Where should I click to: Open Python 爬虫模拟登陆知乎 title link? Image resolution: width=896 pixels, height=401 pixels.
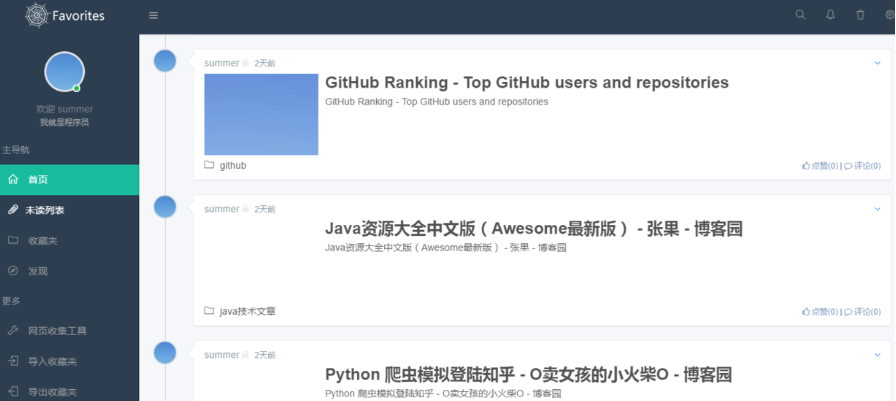coord(529,375)
